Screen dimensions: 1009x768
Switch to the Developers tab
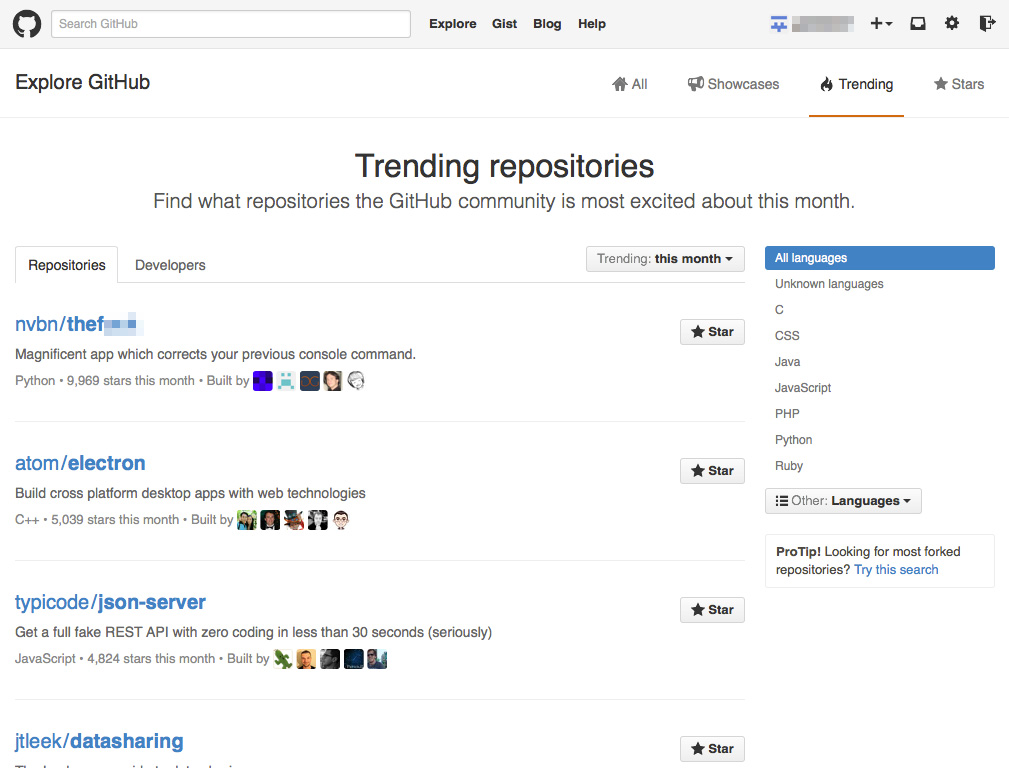[x=169, y=265]
